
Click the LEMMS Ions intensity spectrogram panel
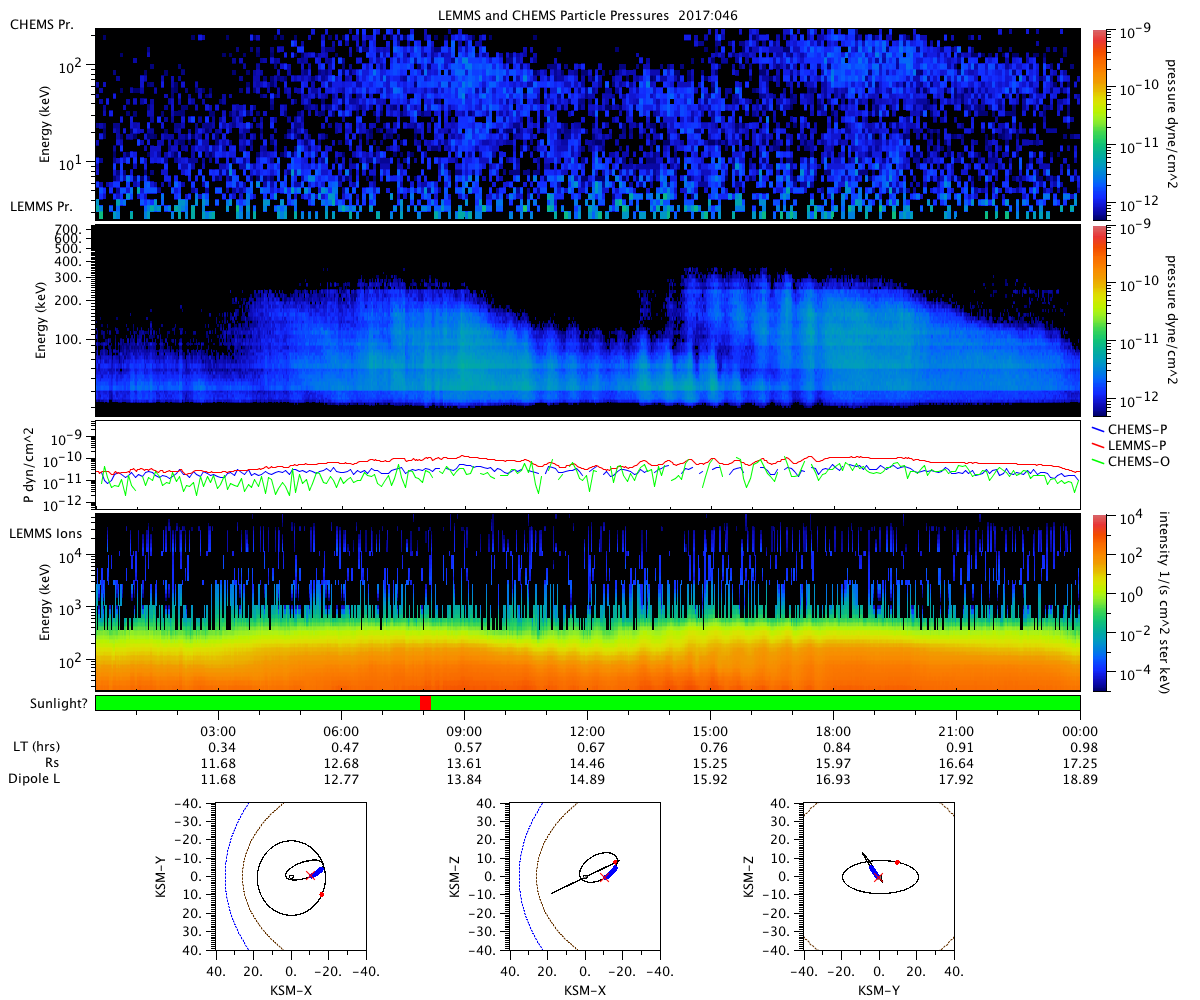point(588,603)
